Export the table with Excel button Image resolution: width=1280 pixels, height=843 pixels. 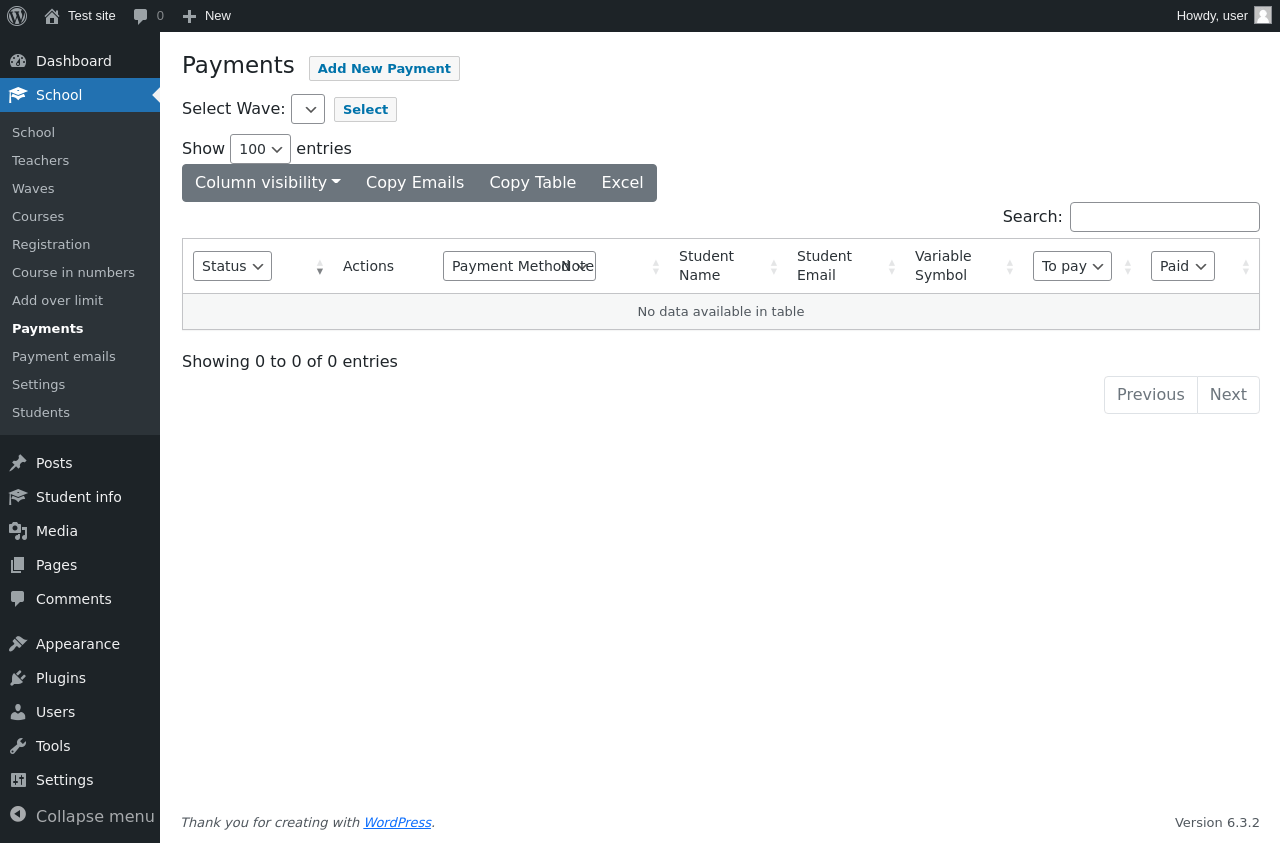(622, 183)
